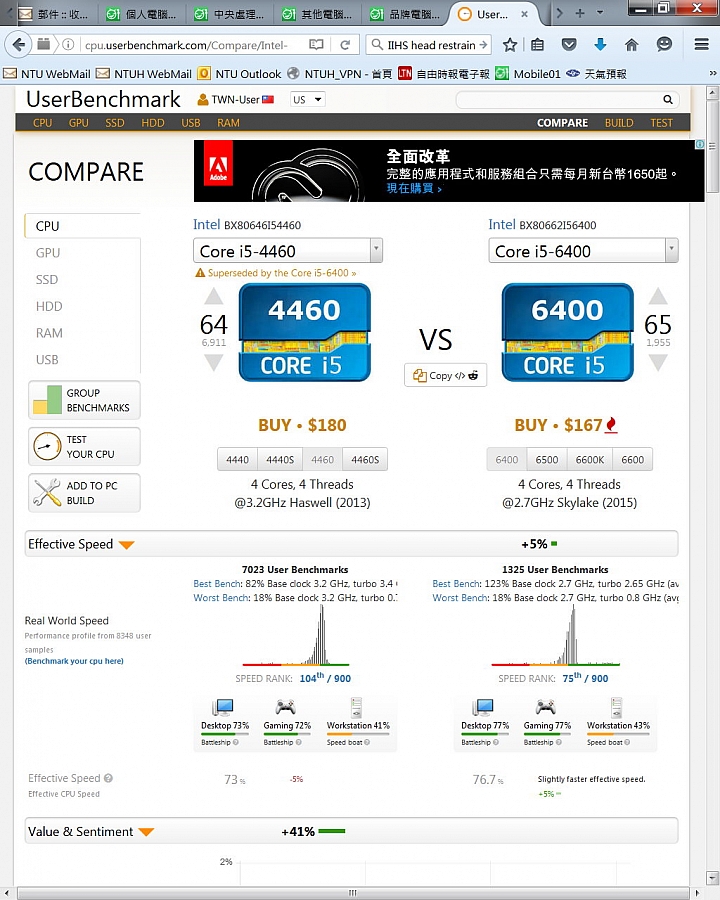Click Copy comparison button
Viewport: 720px width, 900px height.
(446, 375)
